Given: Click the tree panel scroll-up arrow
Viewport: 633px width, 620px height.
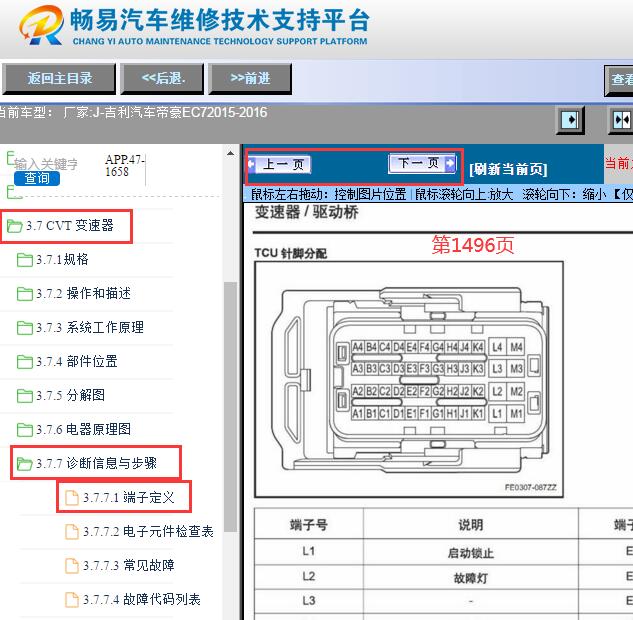Looking at the screenshot, I should coord(230,153).
